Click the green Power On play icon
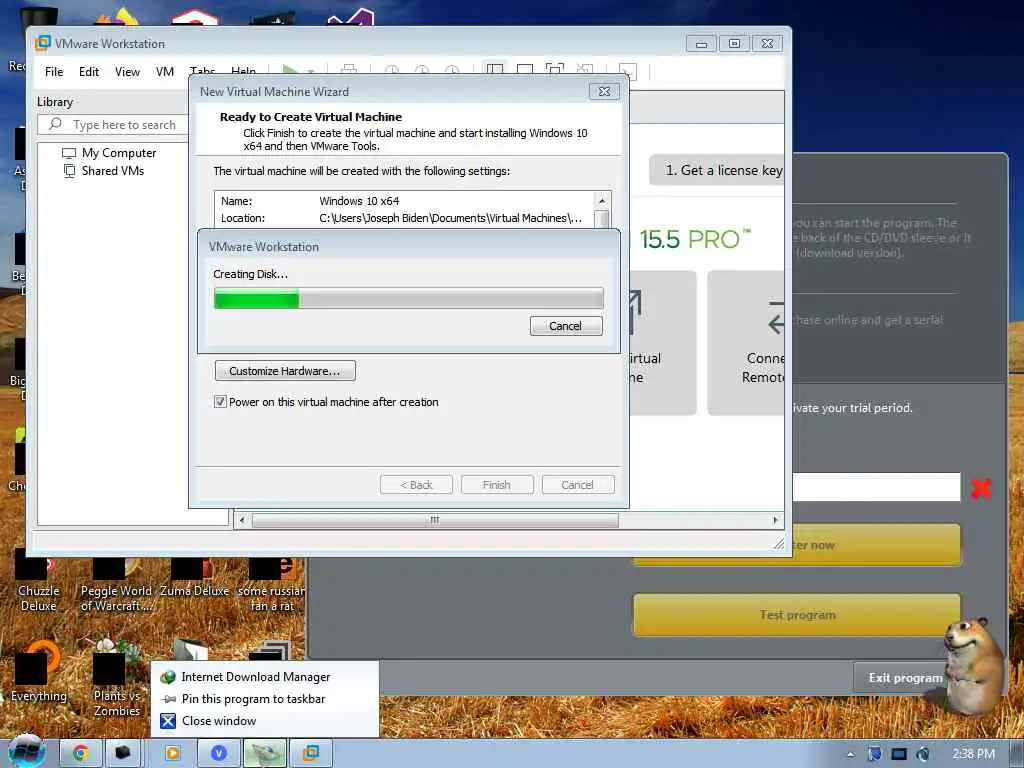The image size is (1024, 768). (x=290, y=70)
